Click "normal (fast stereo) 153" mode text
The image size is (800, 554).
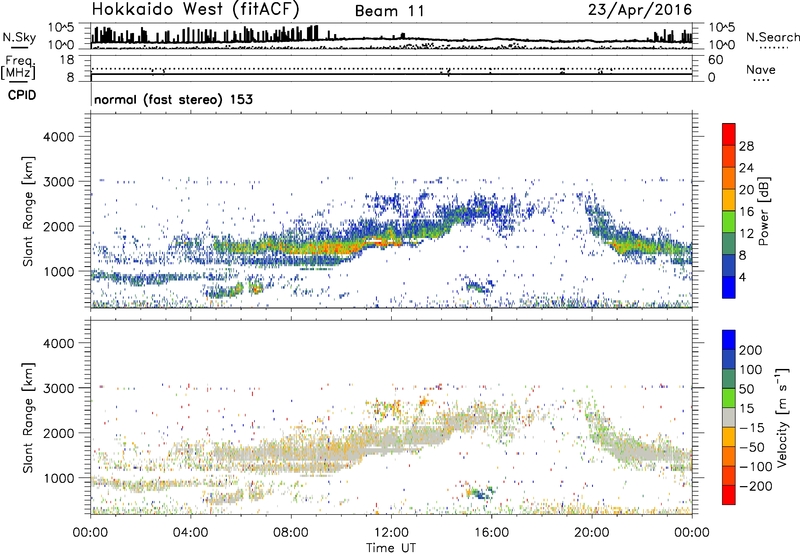pyautogui.click(x=173, y=99)
